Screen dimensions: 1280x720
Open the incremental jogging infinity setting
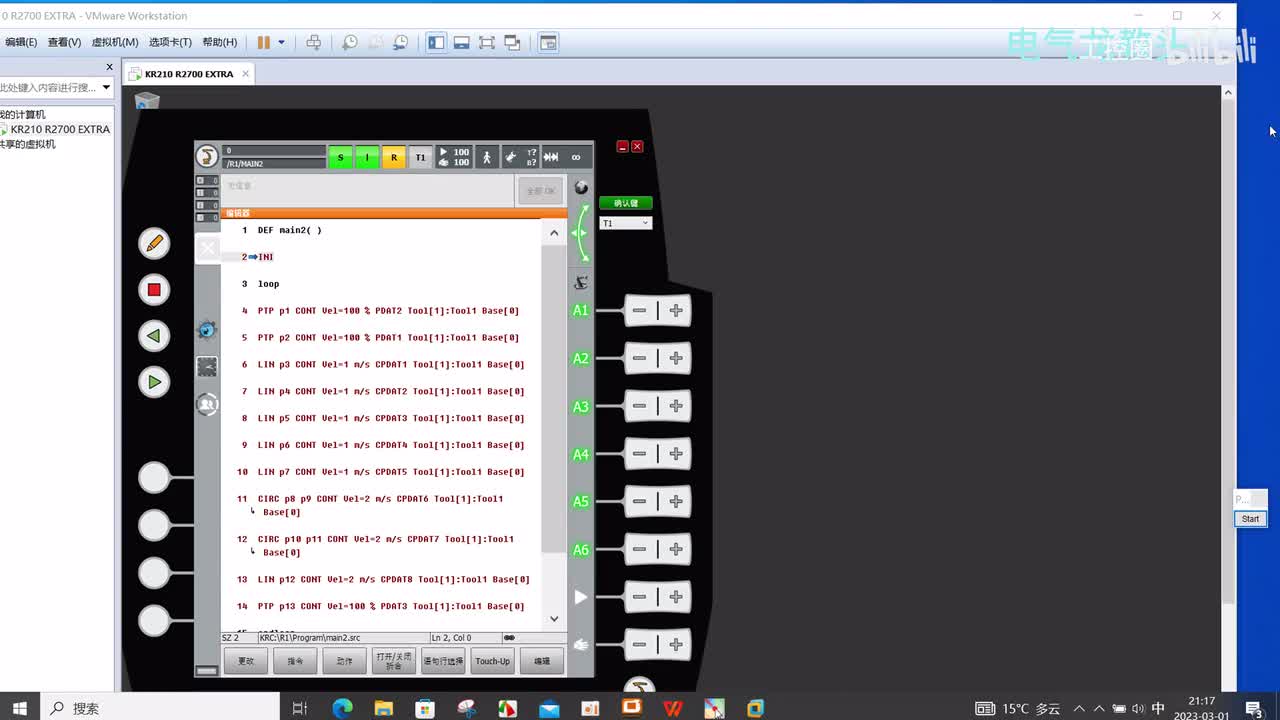click(575, 157)
